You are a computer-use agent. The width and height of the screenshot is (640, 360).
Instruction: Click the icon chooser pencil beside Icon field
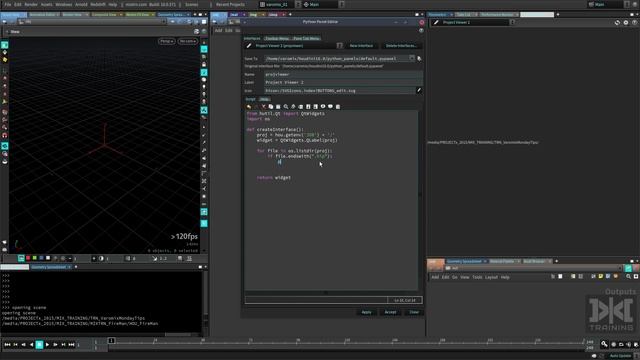coord(419,90)
